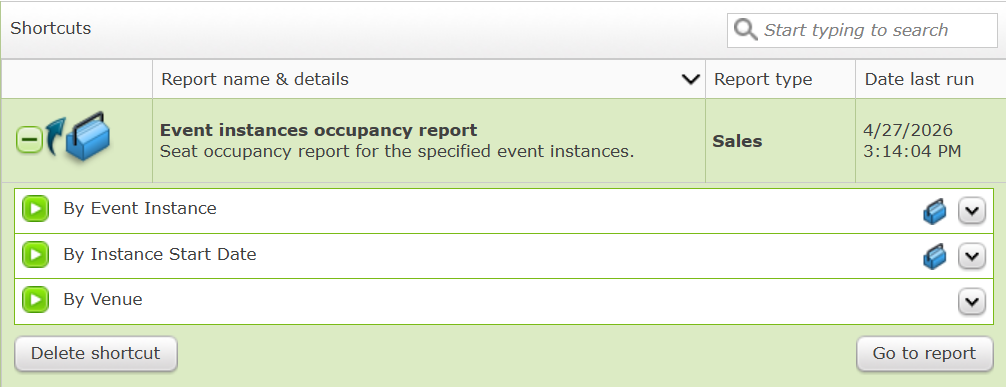Click the magnifier search icon
This screenshot has height=387, width=1006.
click(745, 30)
